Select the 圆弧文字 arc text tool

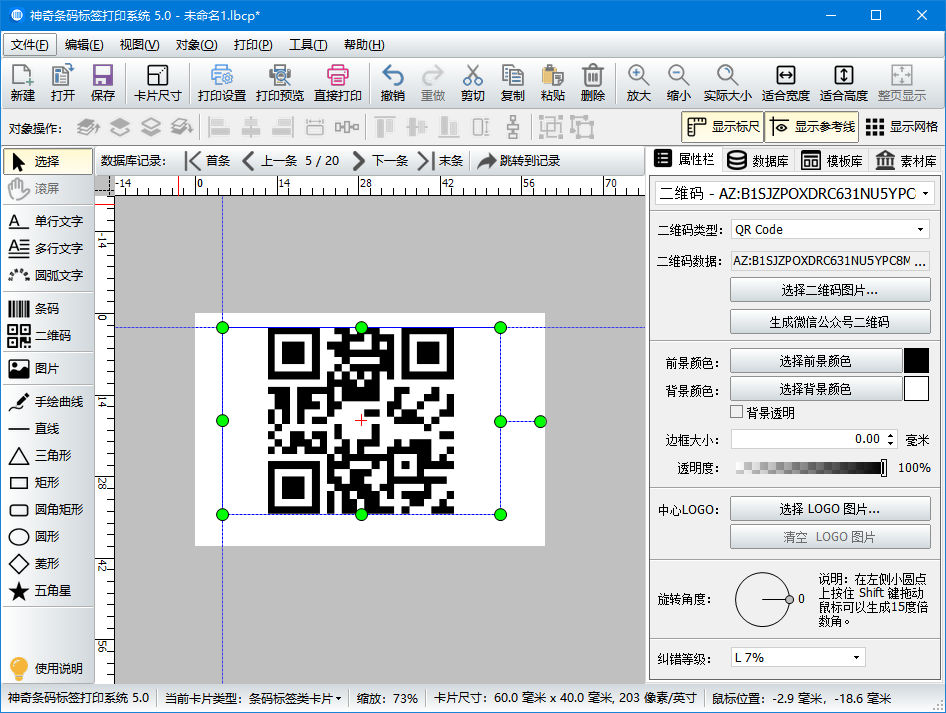tap(47, 275)
